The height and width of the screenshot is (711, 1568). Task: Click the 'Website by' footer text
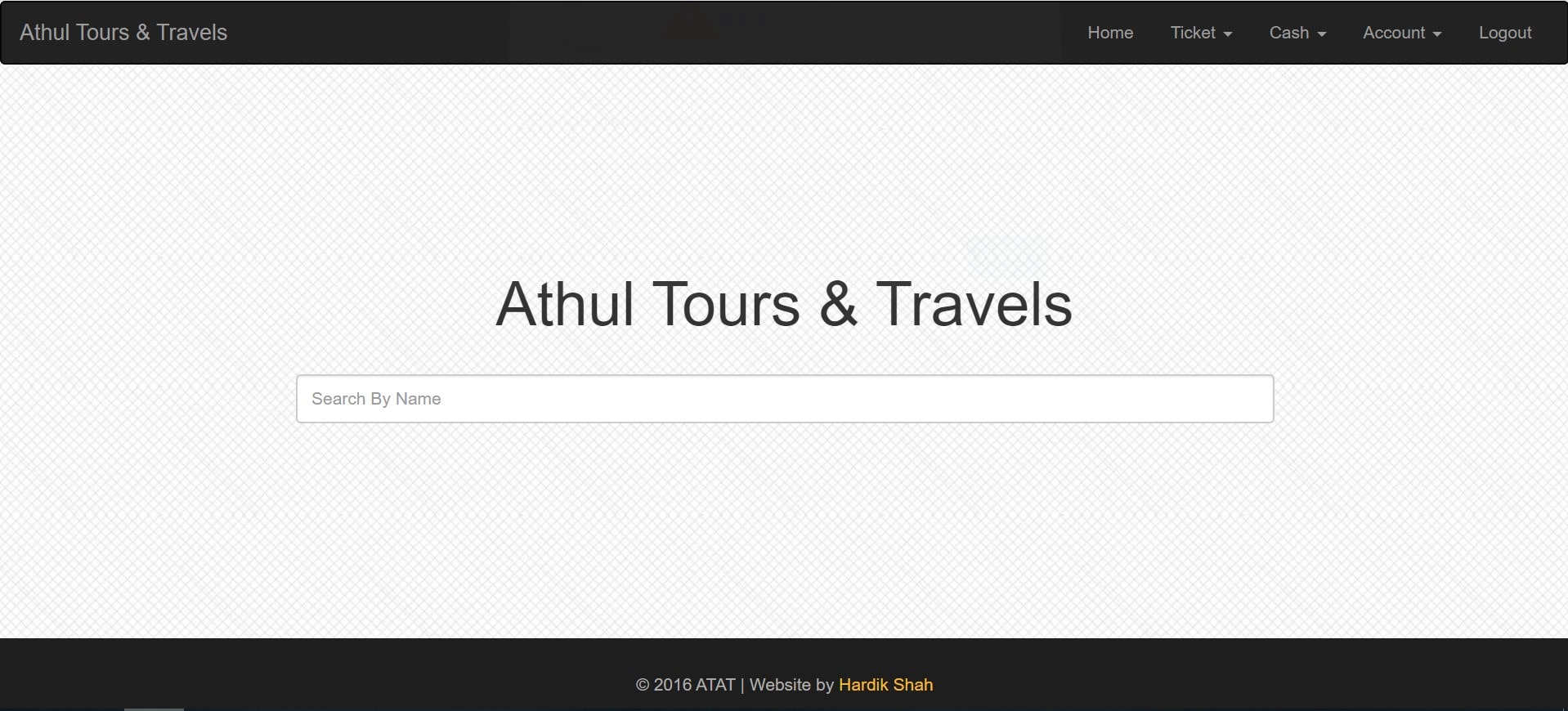click(x=791, y=685)
